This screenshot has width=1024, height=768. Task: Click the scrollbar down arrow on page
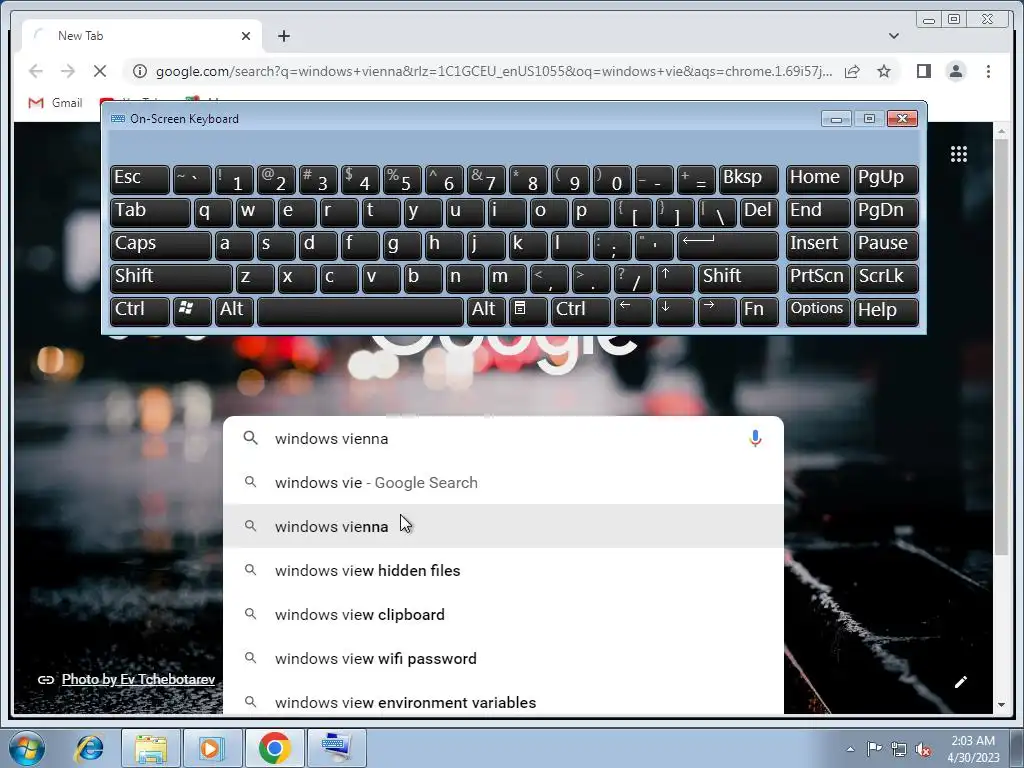click(1001, 705)
